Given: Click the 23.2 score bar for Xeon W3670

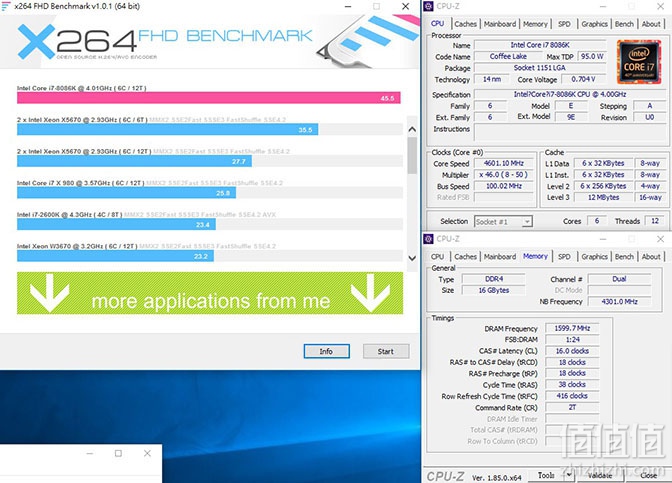Looking at the screenshot, I should point(115,256).
